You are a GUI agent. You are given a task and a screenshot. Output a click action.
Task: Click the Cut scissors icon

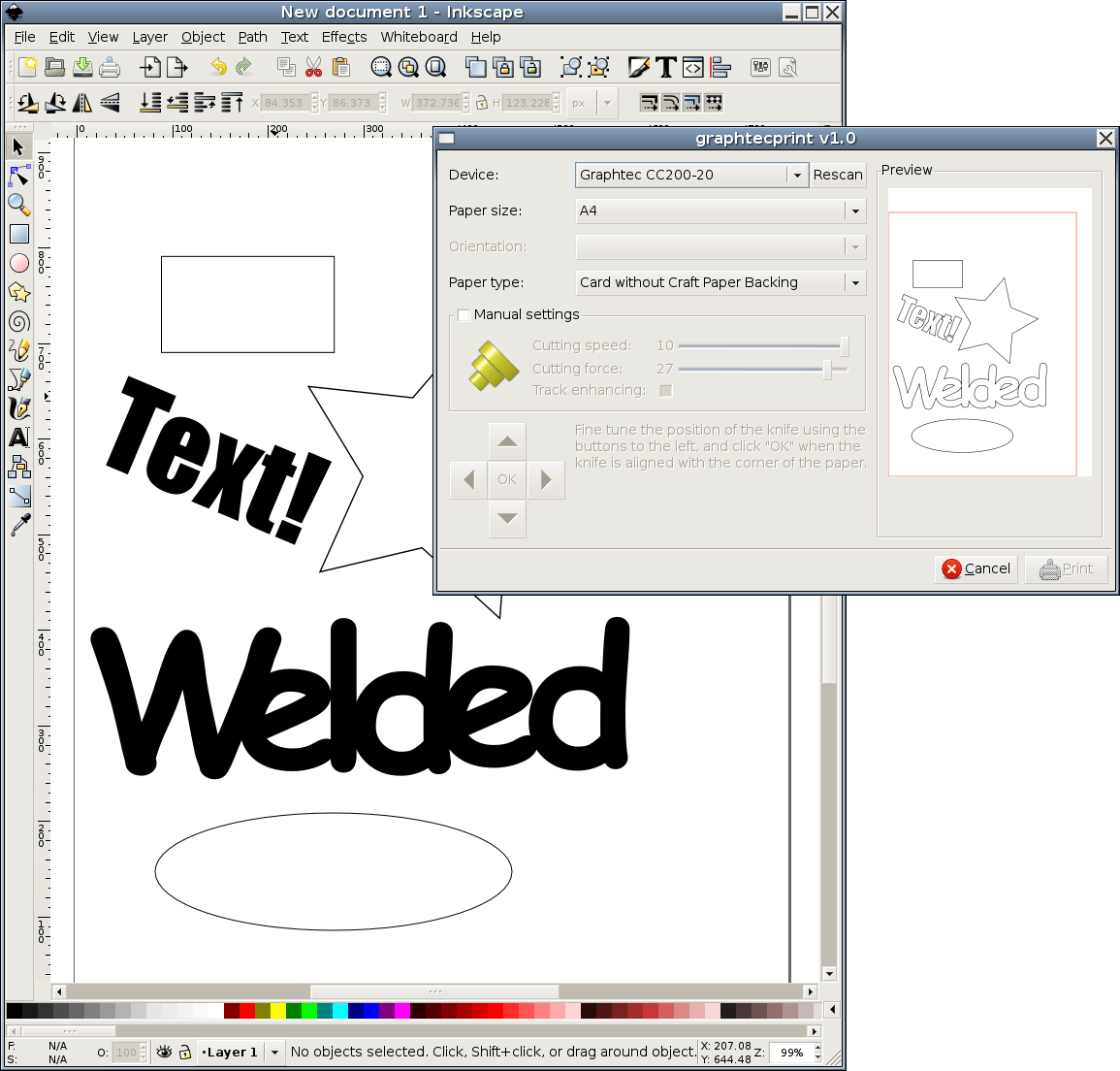coord(313,67)
